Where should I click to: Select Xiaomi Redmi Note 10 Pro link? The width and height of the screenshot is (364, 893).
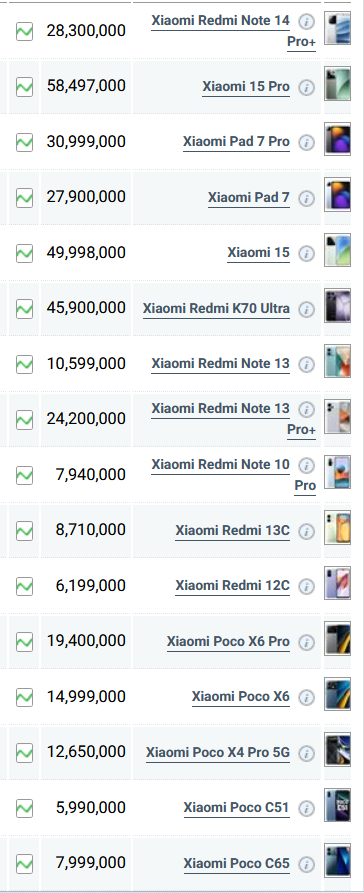(x=234, y=474)
